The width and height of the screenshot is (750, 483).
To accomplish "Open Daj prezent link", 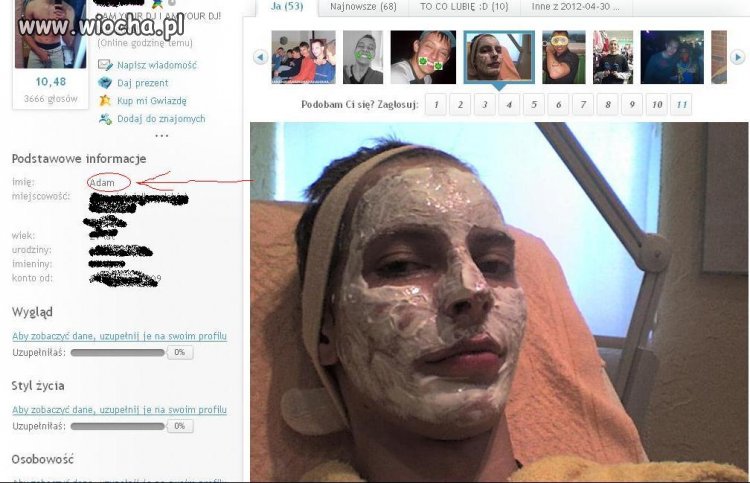I will [143, 83].
